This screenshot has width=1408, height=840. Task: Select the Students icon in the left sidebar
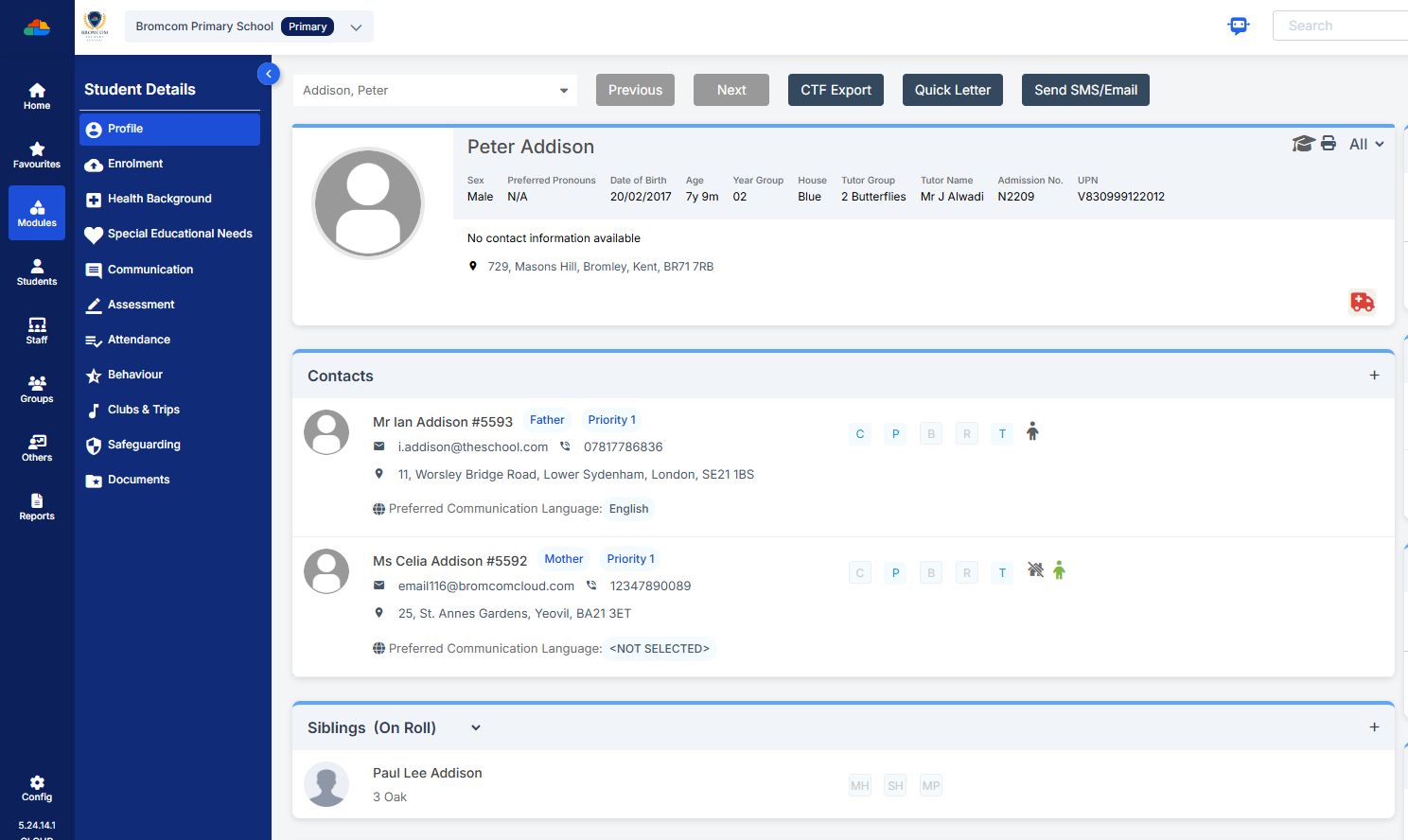pos(36,272)
